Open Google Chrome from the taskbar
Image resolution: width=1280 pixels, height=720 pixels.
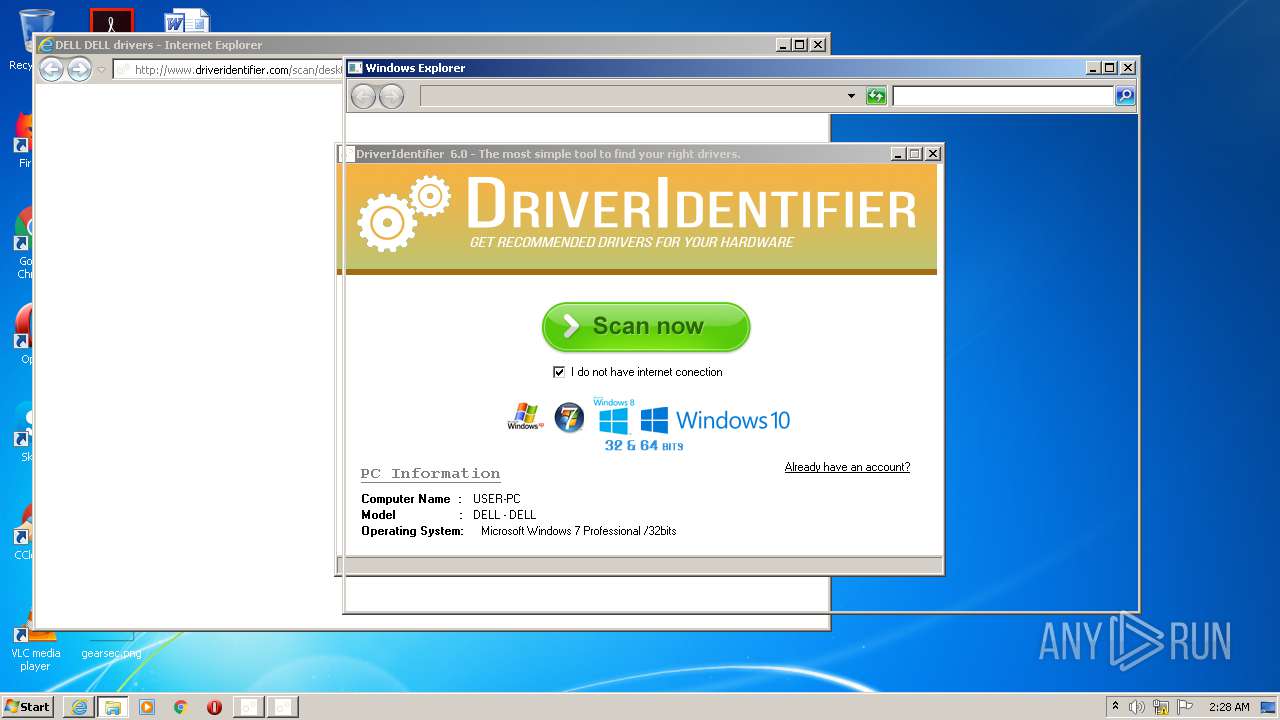tap(180, 707)
